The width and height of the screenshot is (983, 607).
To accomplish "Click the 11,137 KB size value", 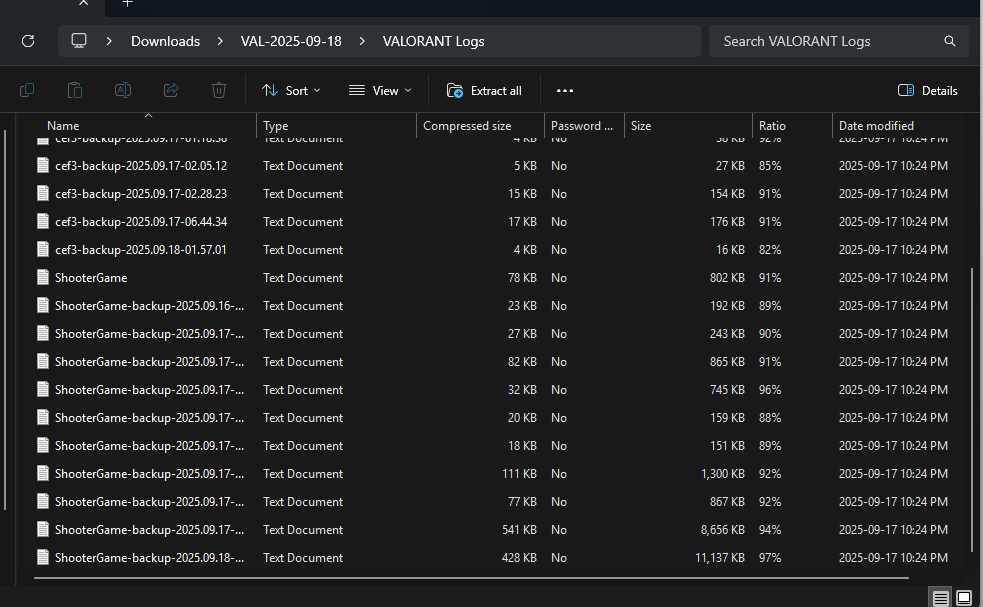I will [720, 557].
